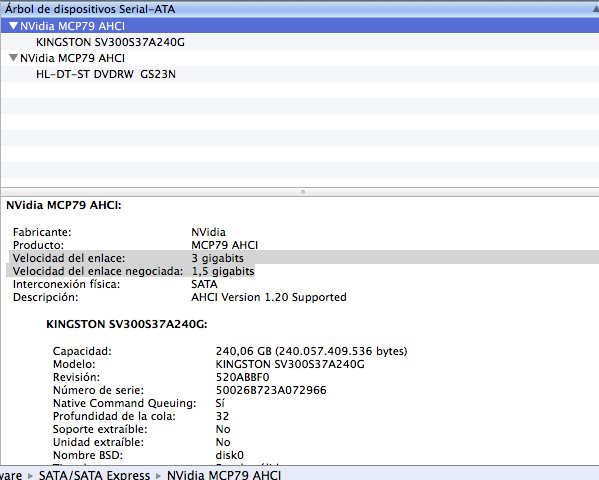Viewport: 599px width, 480px height.
Task: Click the 'Modelo:' label
Action: (74, 364)
